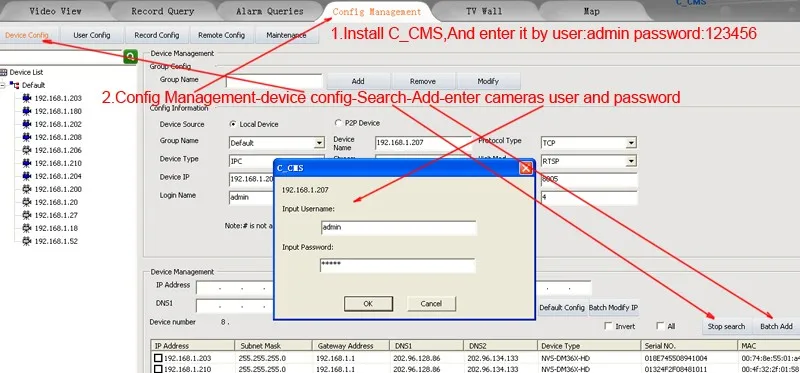Screen dimensions: 800x373
Task: Click Cancel in the C_CMS dialog
Action: [x=431, y=304]
